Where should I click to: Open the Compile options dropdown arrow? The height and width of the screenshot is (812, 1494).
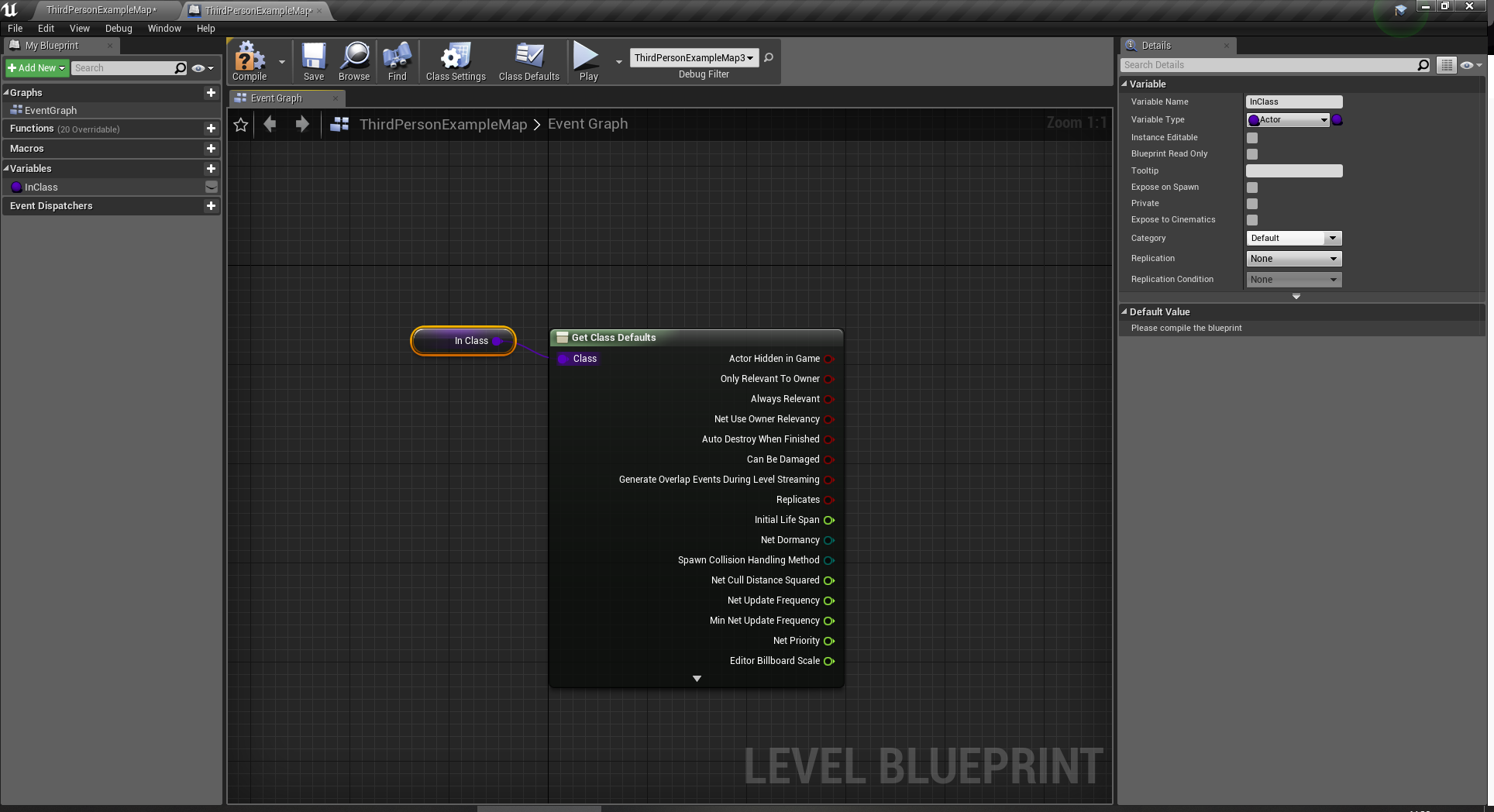coord(282,61)
